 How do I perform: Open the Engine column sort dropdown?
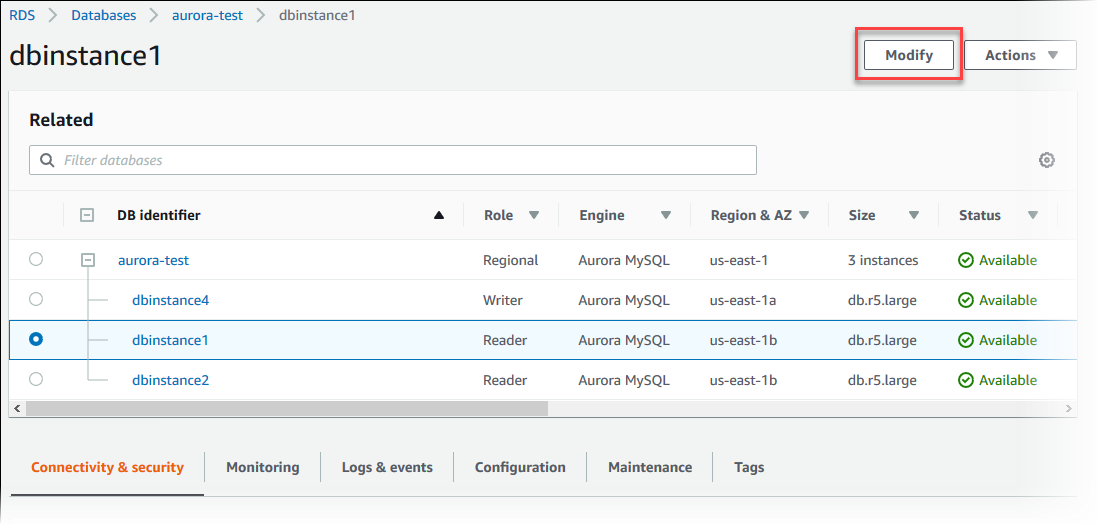point(665,215)
